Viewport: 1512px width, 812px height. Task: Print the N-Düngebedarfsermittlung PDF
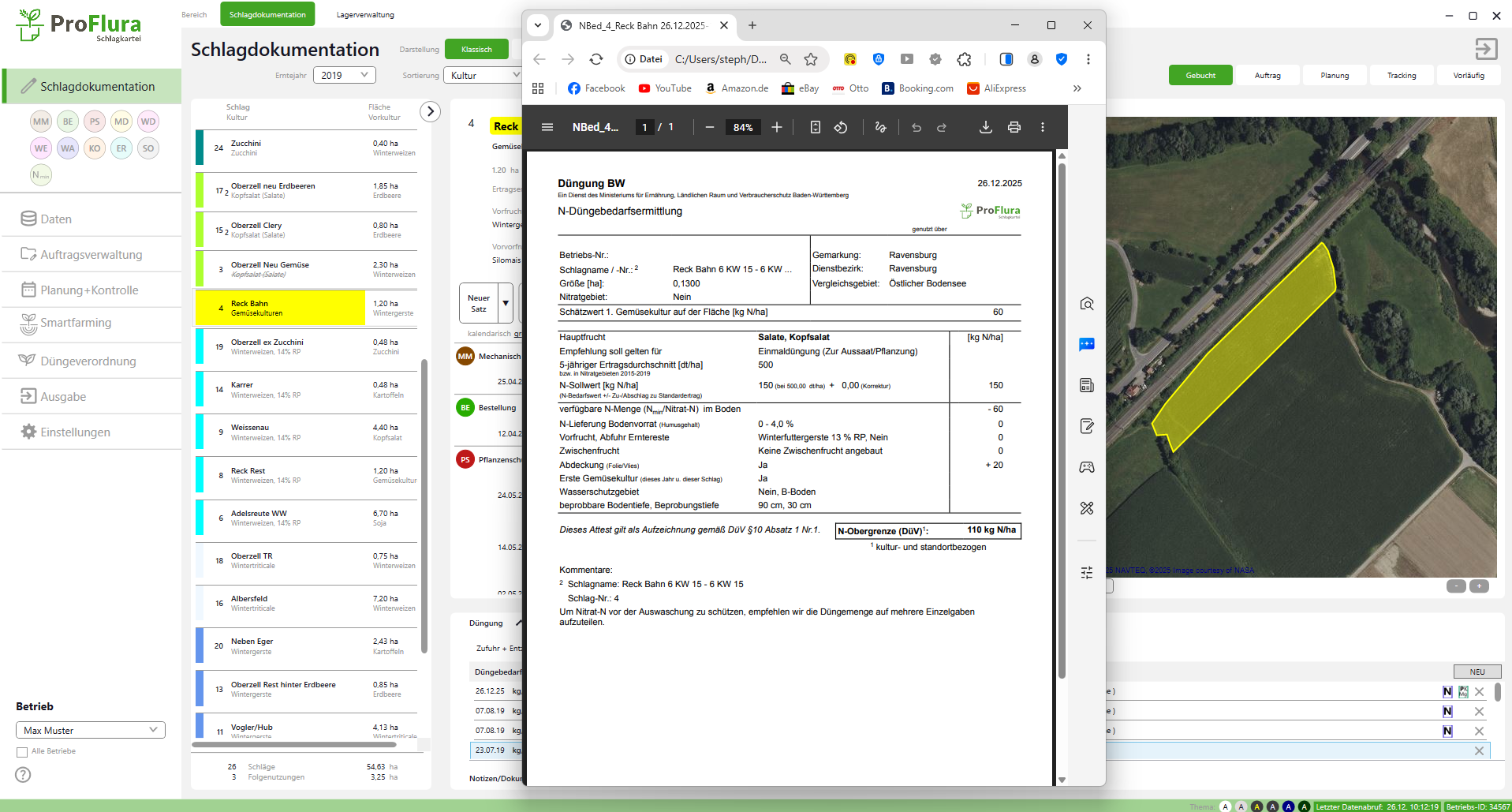tap(1014, 127)
